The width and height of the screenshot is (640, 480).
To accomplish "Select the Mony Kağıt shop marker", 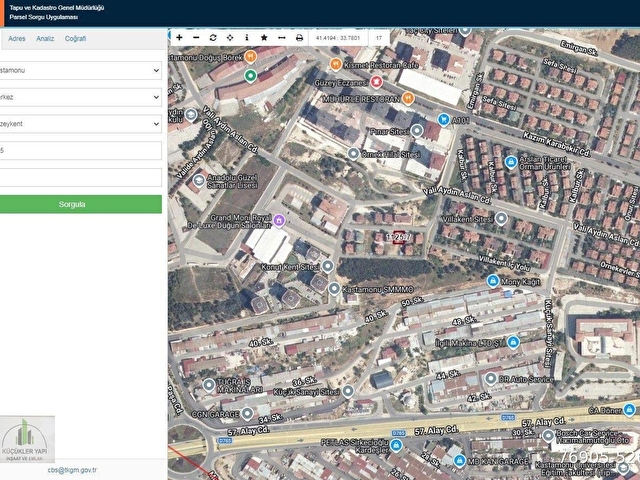I will pyautogui.click(x=493, y=281).
